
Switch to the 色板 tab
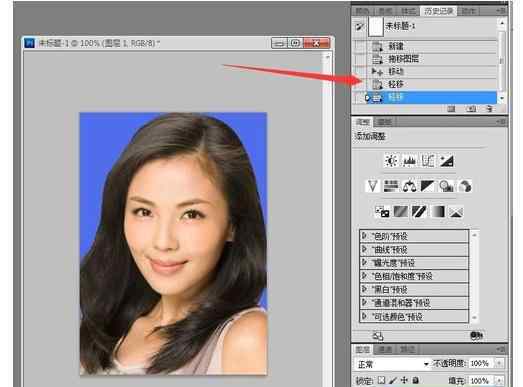point(385,11)
